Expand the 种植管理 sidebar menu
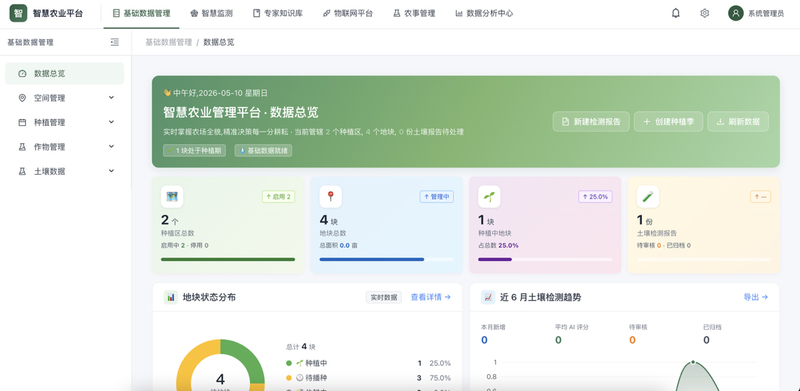Viewport: 800px width, 391px height. click(x=64, y=123)
